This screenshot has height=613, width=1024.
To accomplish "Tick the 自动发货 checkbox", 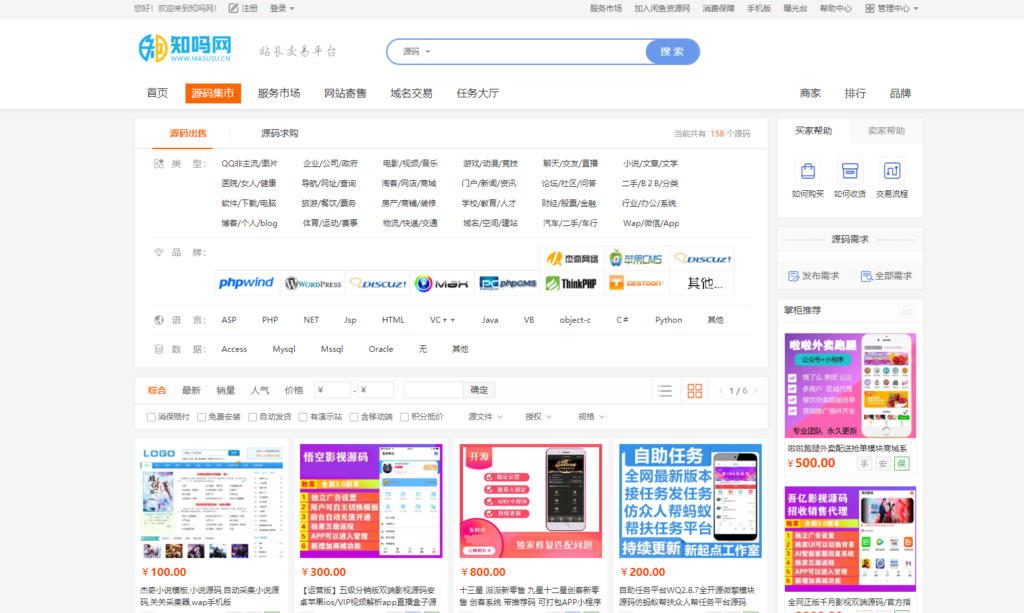I will click(x=253, y=417).
